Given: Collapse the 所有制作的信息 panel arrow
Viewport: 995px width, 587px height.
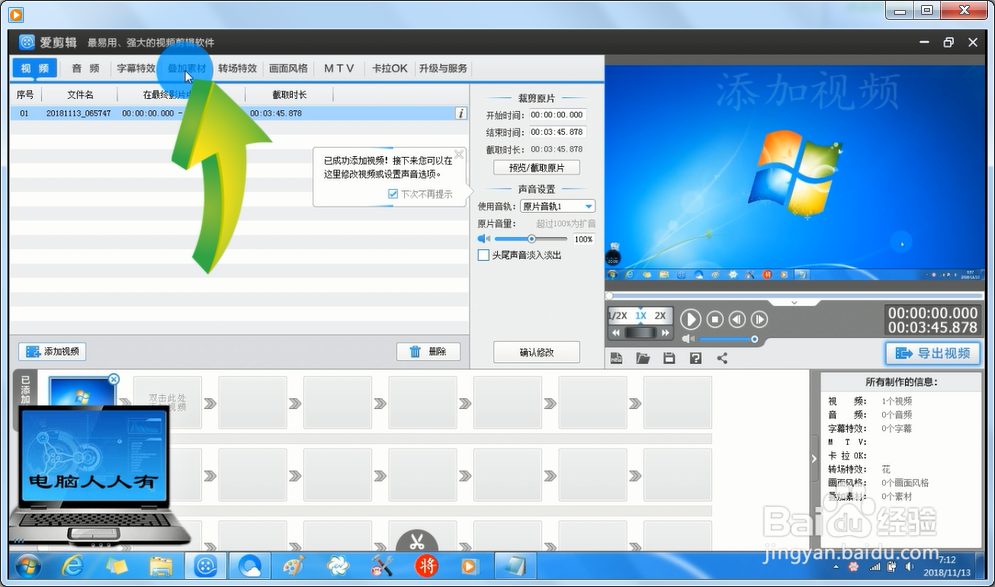Looking at the screenshot, I should click(x=814, y=459).
